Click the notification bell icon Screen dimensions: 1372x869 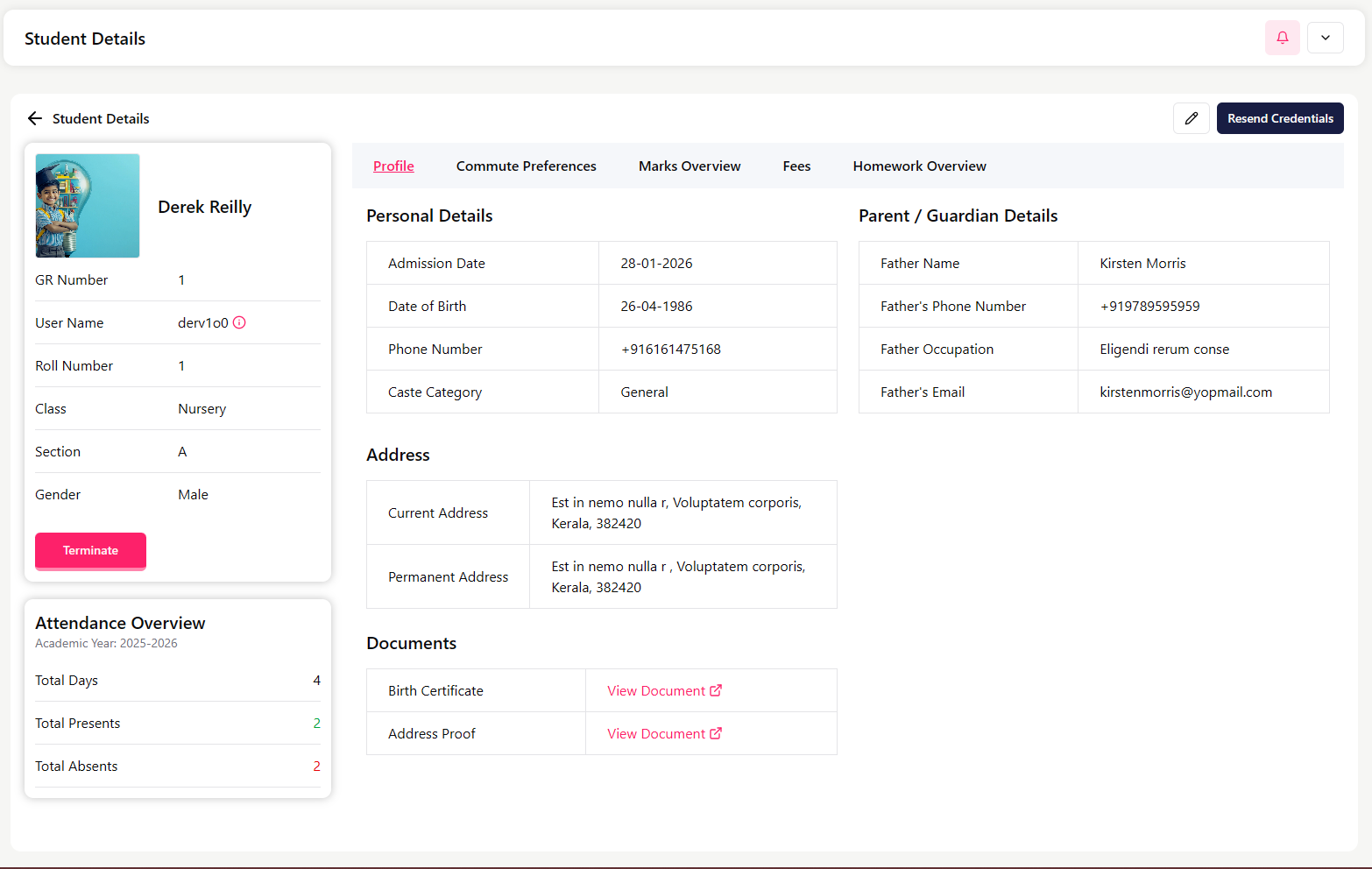[x=1282, y=38]
